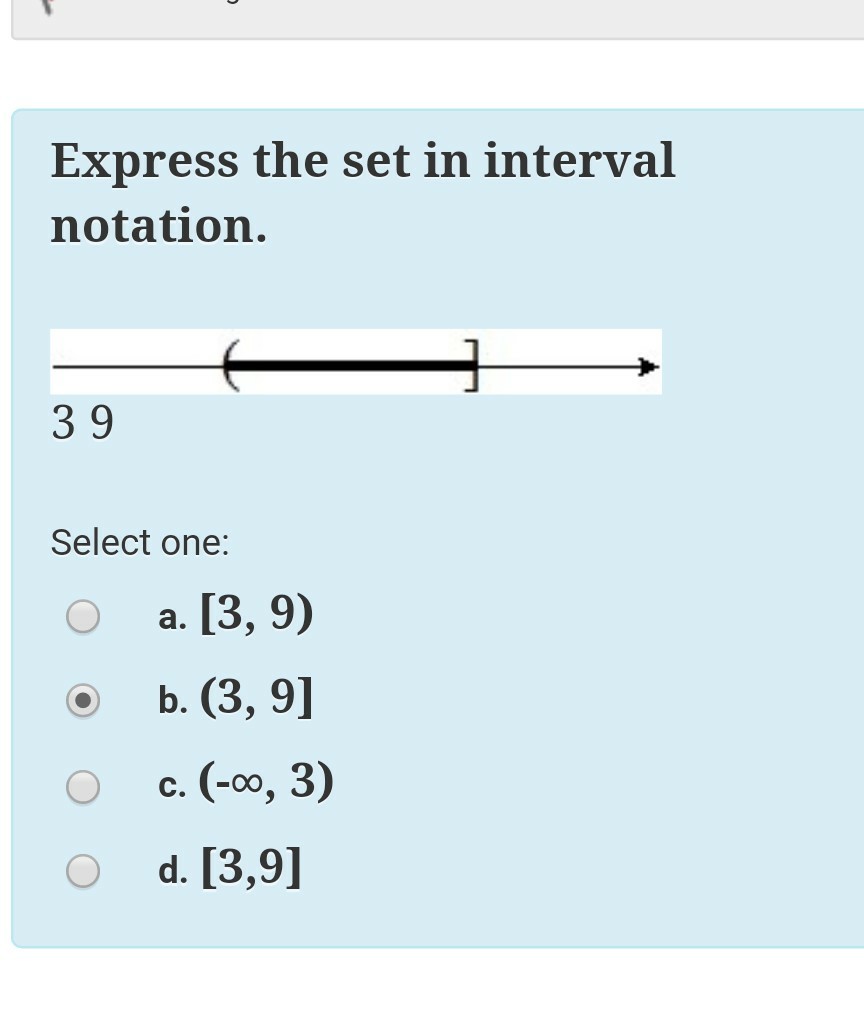
Task: Click the "3 9" label below the number line
Action: point(83,423)
